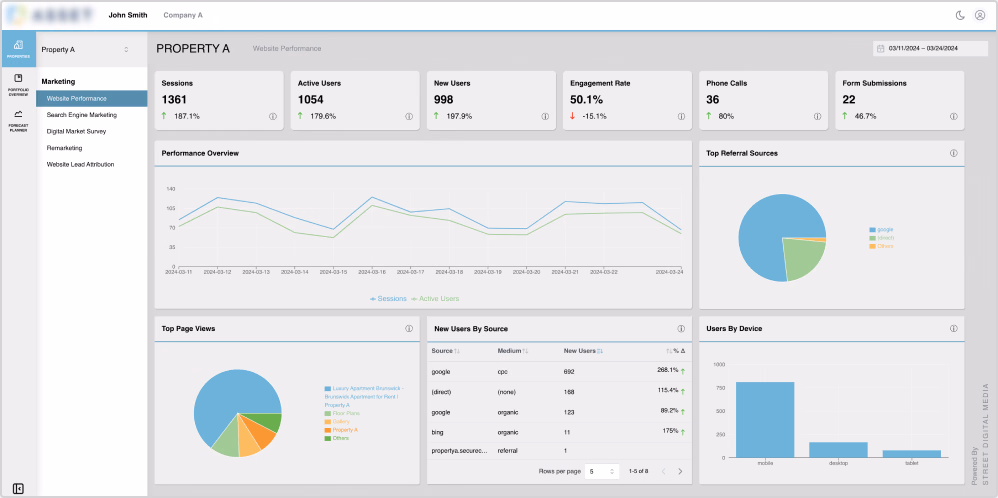Select Website Performance menu item
The image size is (998, 498).
92,99
